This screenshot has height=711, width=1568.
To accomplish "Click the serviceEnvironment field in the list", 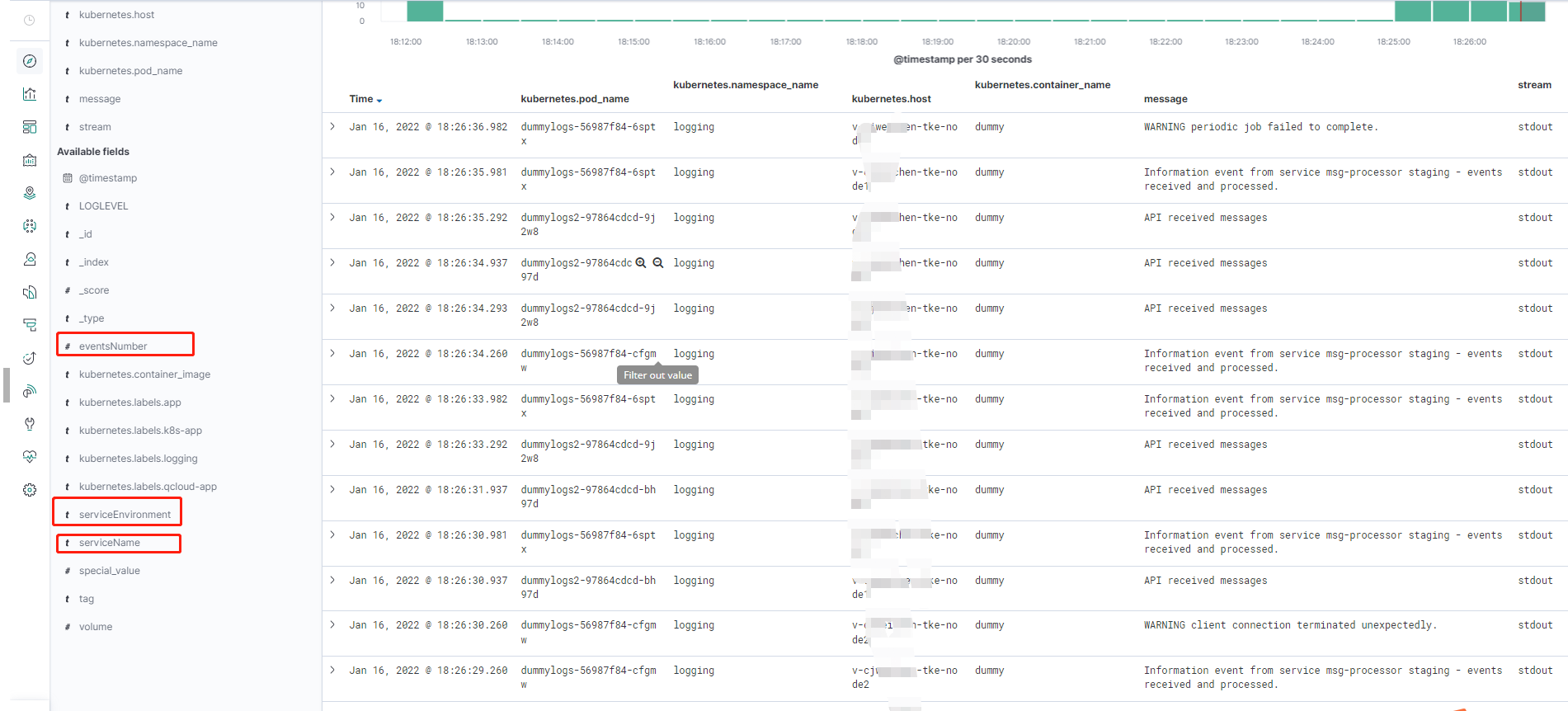I will pyautogui.click(x=125, y=515).
